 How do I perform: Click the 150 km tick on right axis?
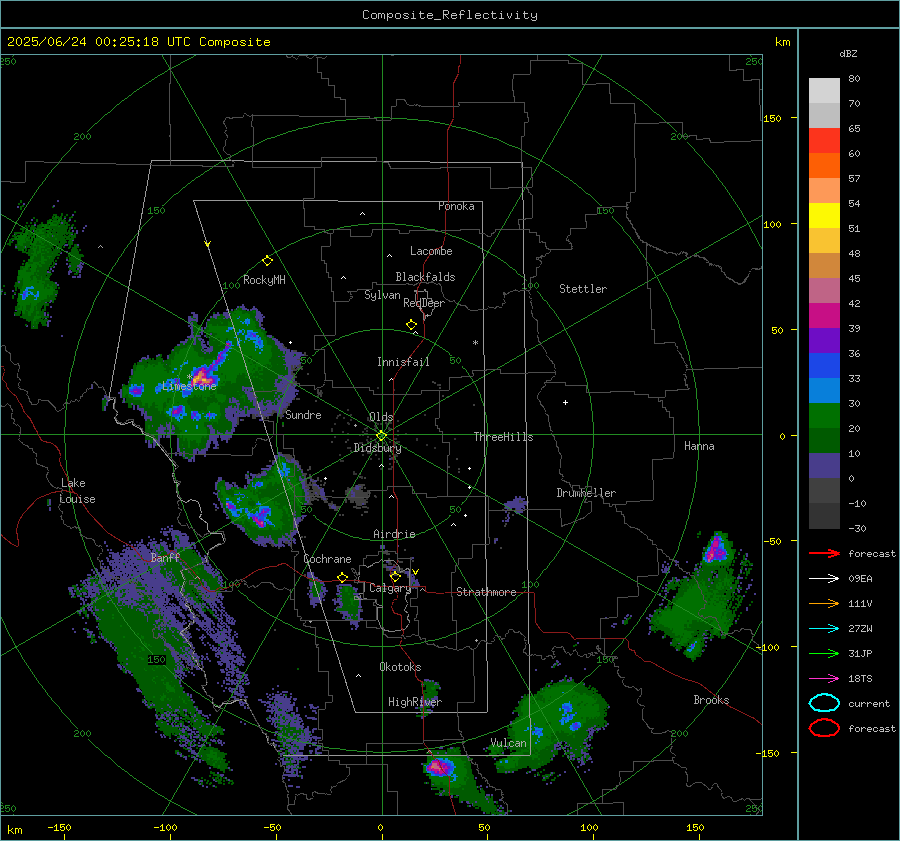[x=773, y=118]
